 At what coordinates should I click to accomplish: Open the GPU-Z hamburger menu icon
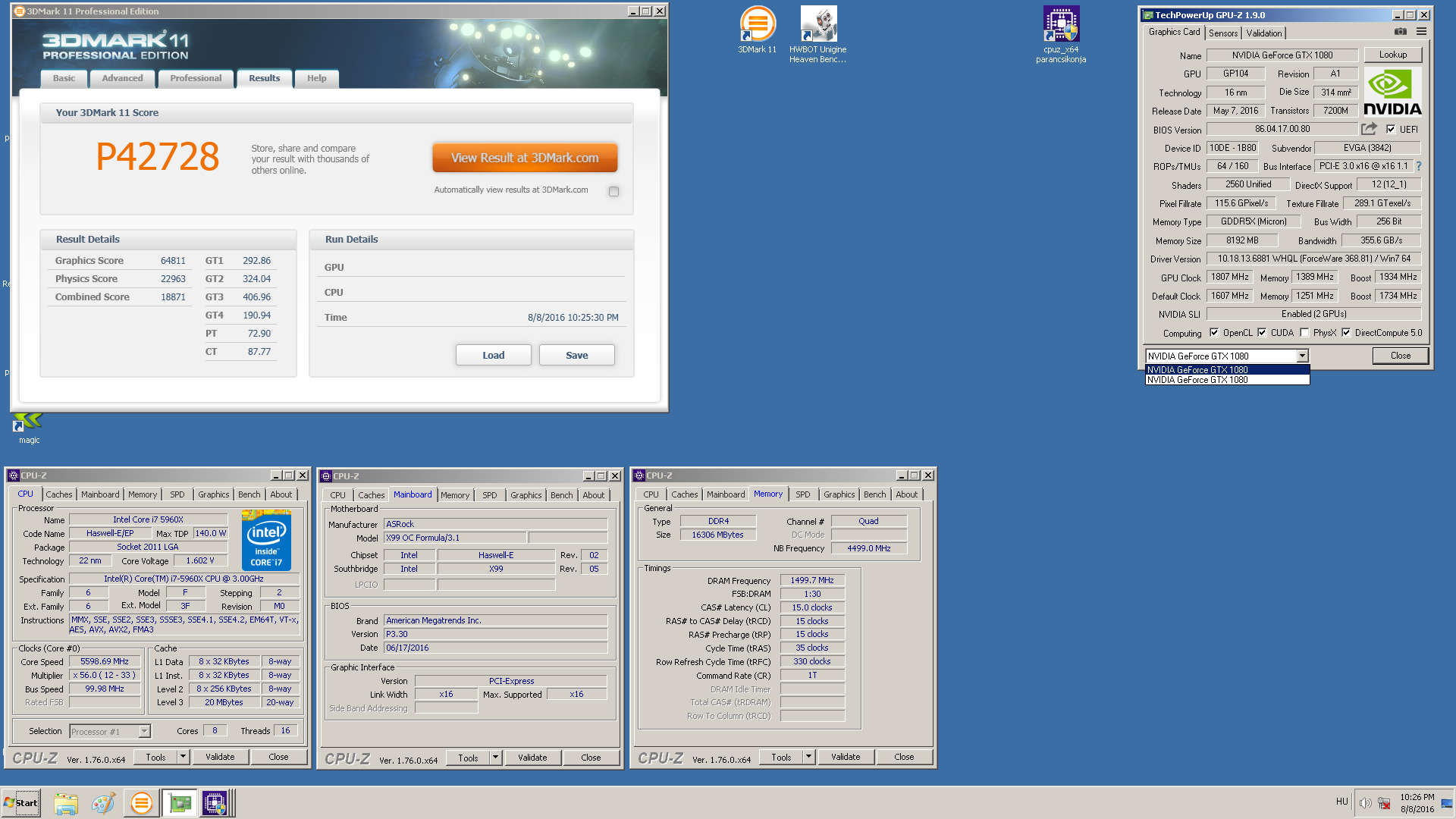point(1421,32)
